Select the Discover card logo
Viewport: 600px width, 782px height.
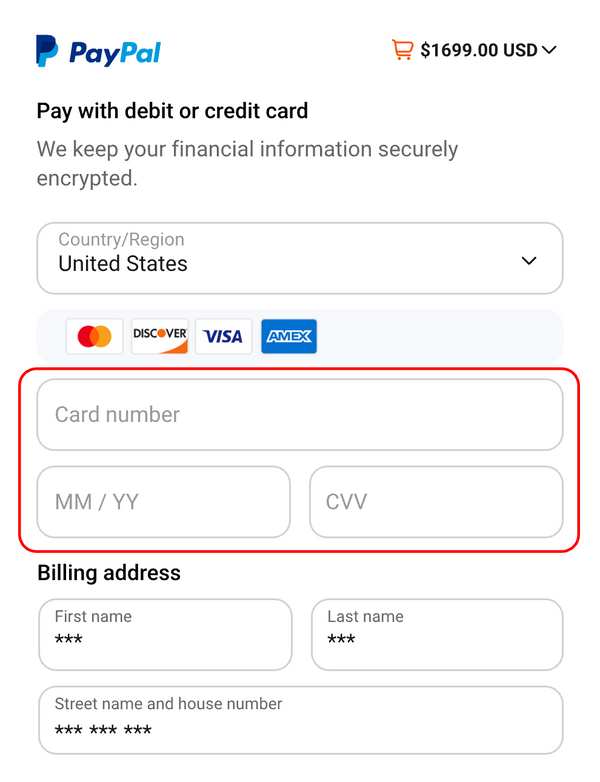click(x=160, y=336)
